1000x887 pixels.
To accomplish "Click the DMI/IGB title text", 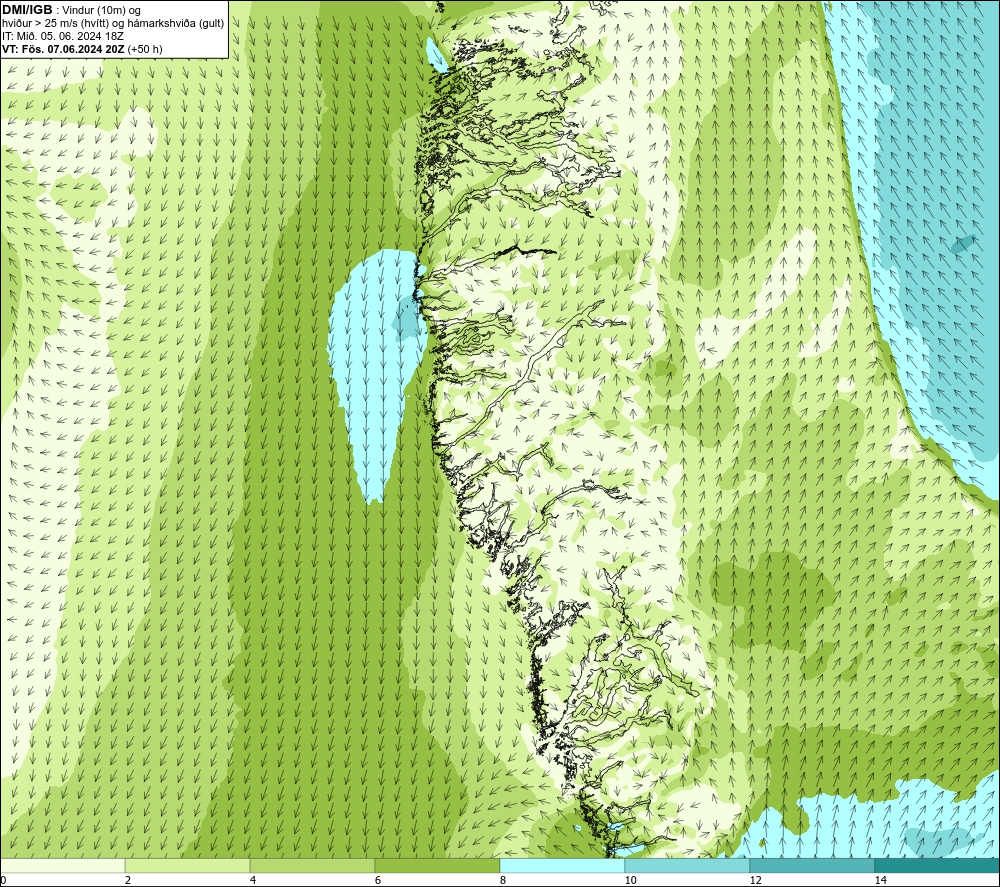I will (x=27, y=10).
